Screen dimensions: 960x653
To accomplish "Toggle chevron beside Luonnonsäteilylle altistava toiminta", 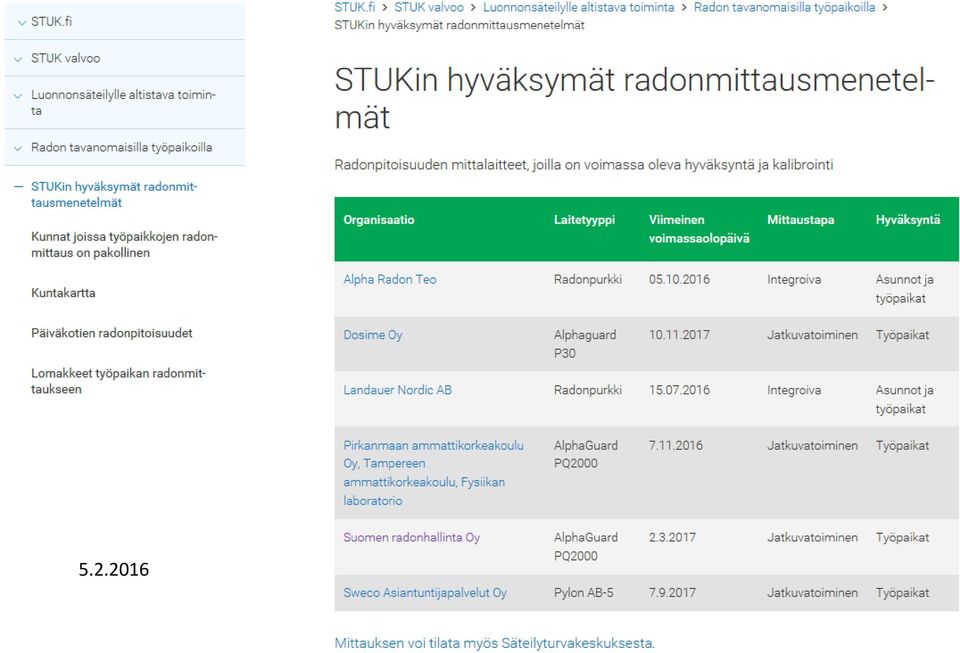I will click(18, 96).
